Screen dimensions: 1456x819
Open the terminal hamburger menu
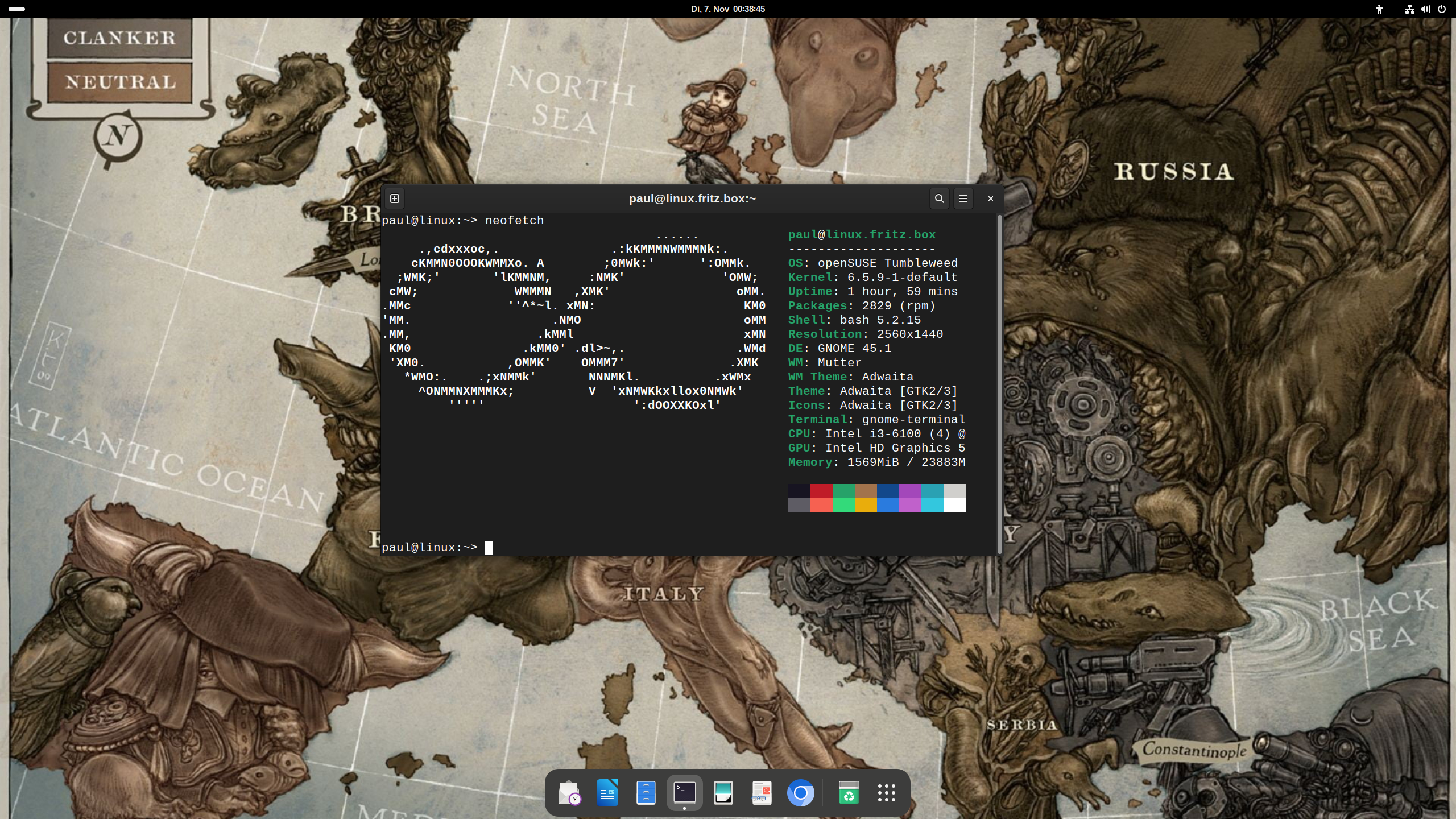coord(963,198)
